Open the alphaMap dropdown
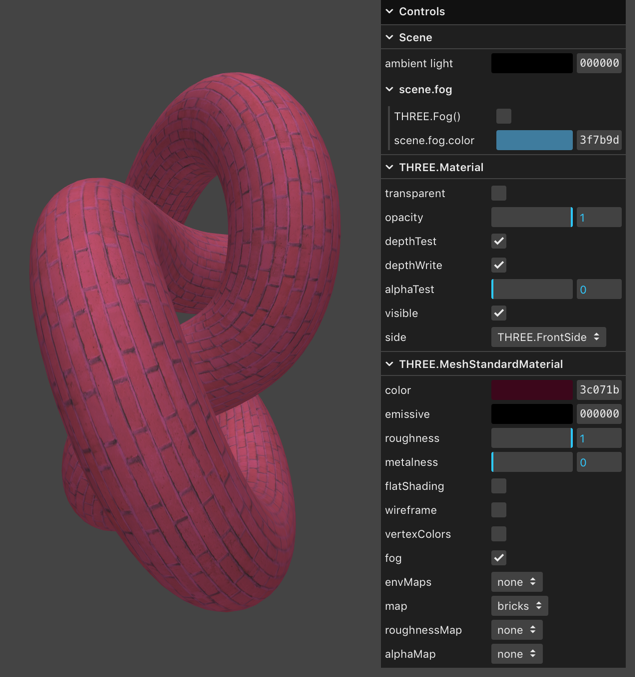The width and height of the screenshot is (635, 677). pyautogui.click(x=517, y=654)
